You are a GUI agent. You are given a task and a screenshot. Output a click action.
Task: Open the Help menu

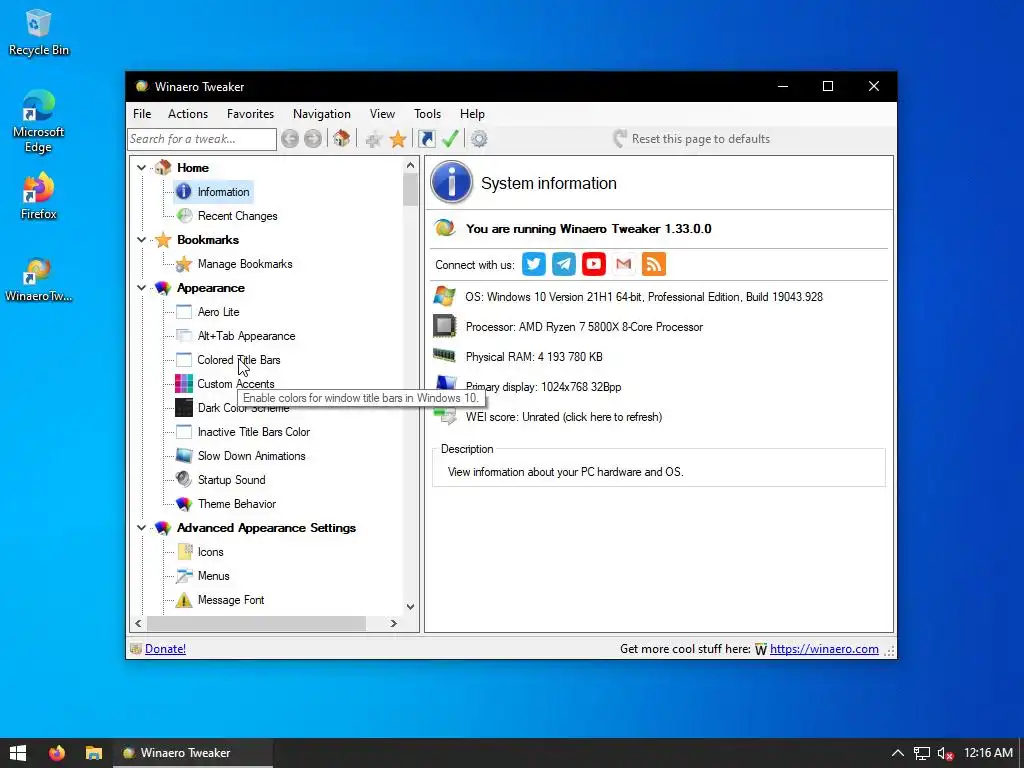472,114
